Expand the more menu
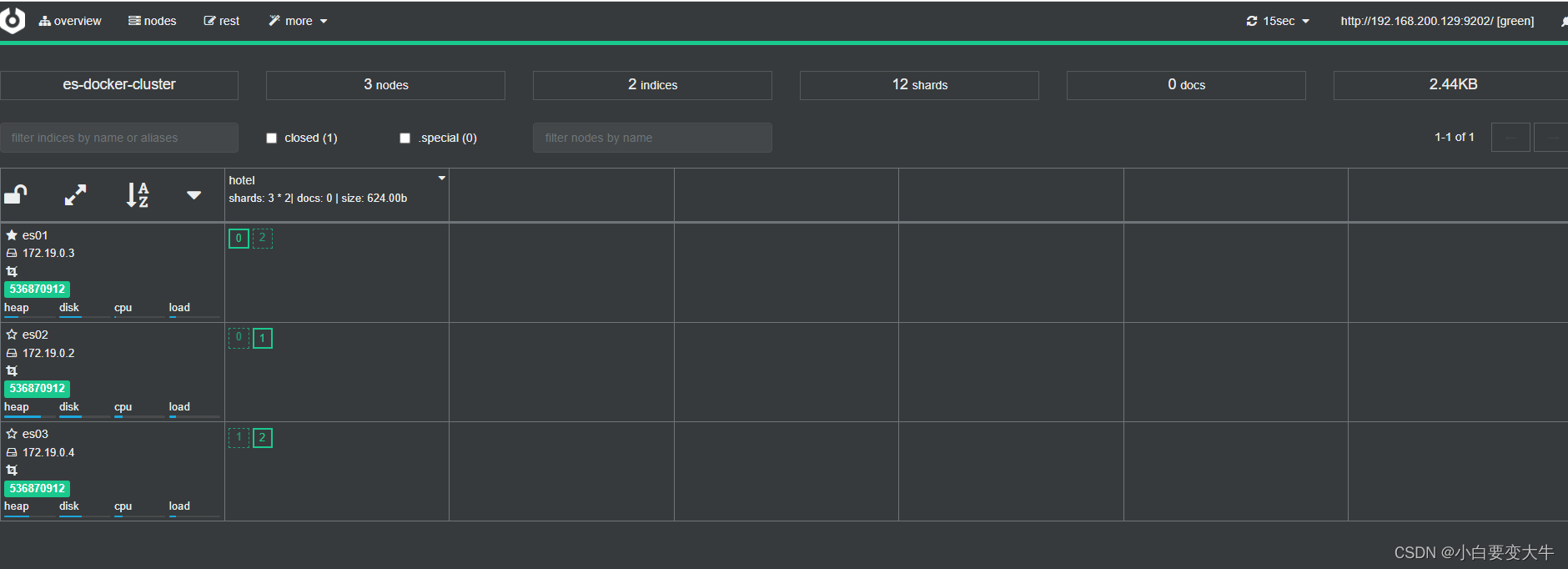This screenshot has height=569, width=1568. click(x=298, y=21)
